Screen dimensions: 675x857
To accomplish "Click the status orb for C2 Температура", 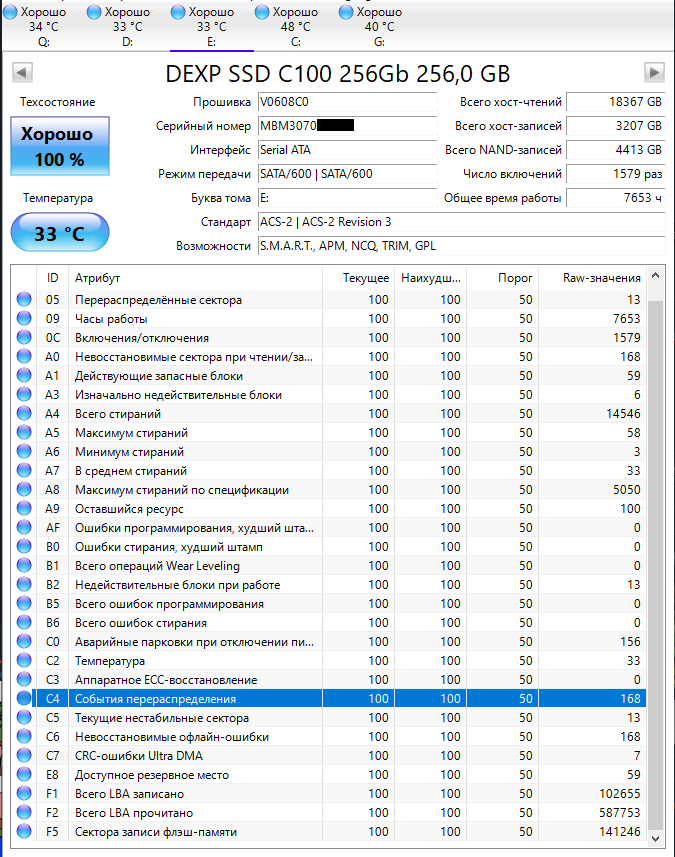I will 24,661.
